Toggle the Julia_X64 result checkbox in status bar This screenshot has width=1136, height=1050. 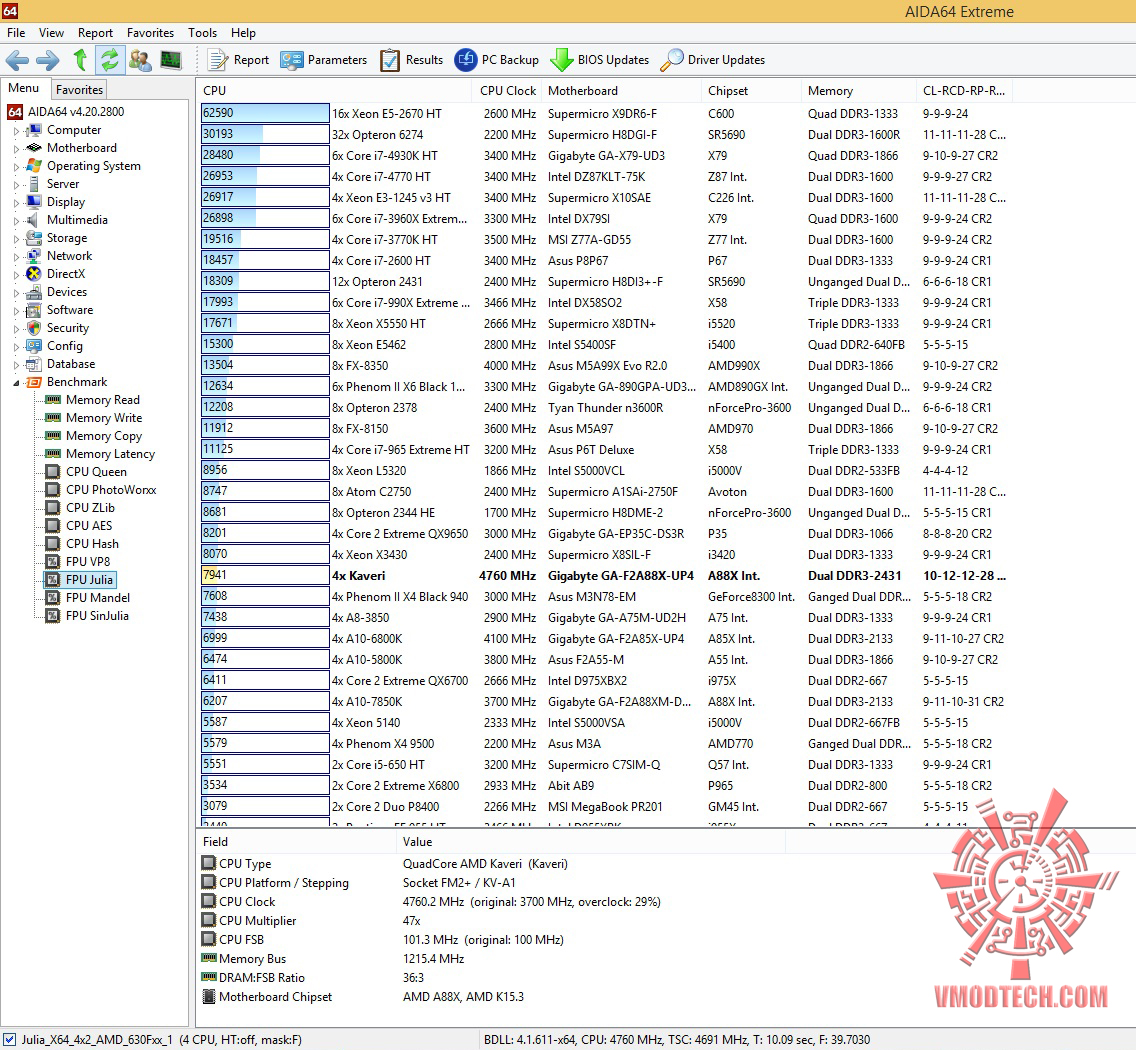[x=10, y=1039]
